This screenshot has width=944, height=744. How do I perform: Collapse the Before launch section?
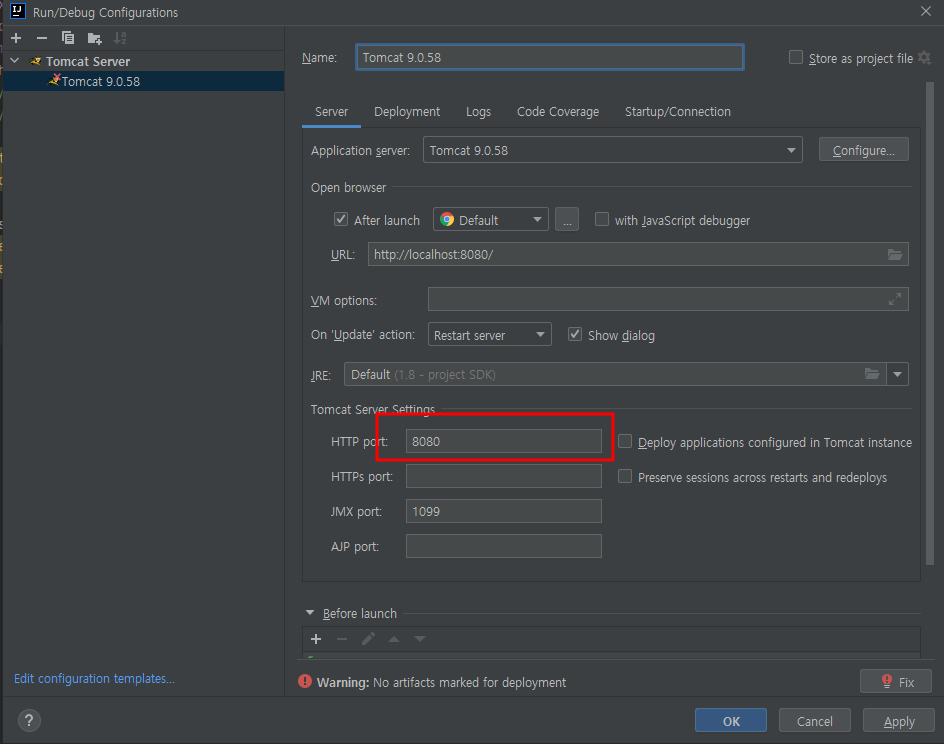[x=310, y=613]
